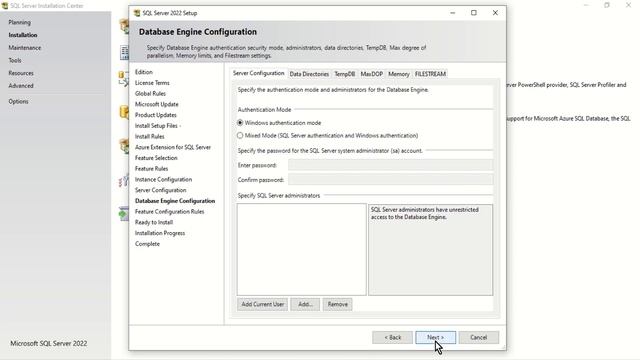640x360 pixels.
Task: Open Resources in Installation Center sidebar
Action: [x=21, y=73]
